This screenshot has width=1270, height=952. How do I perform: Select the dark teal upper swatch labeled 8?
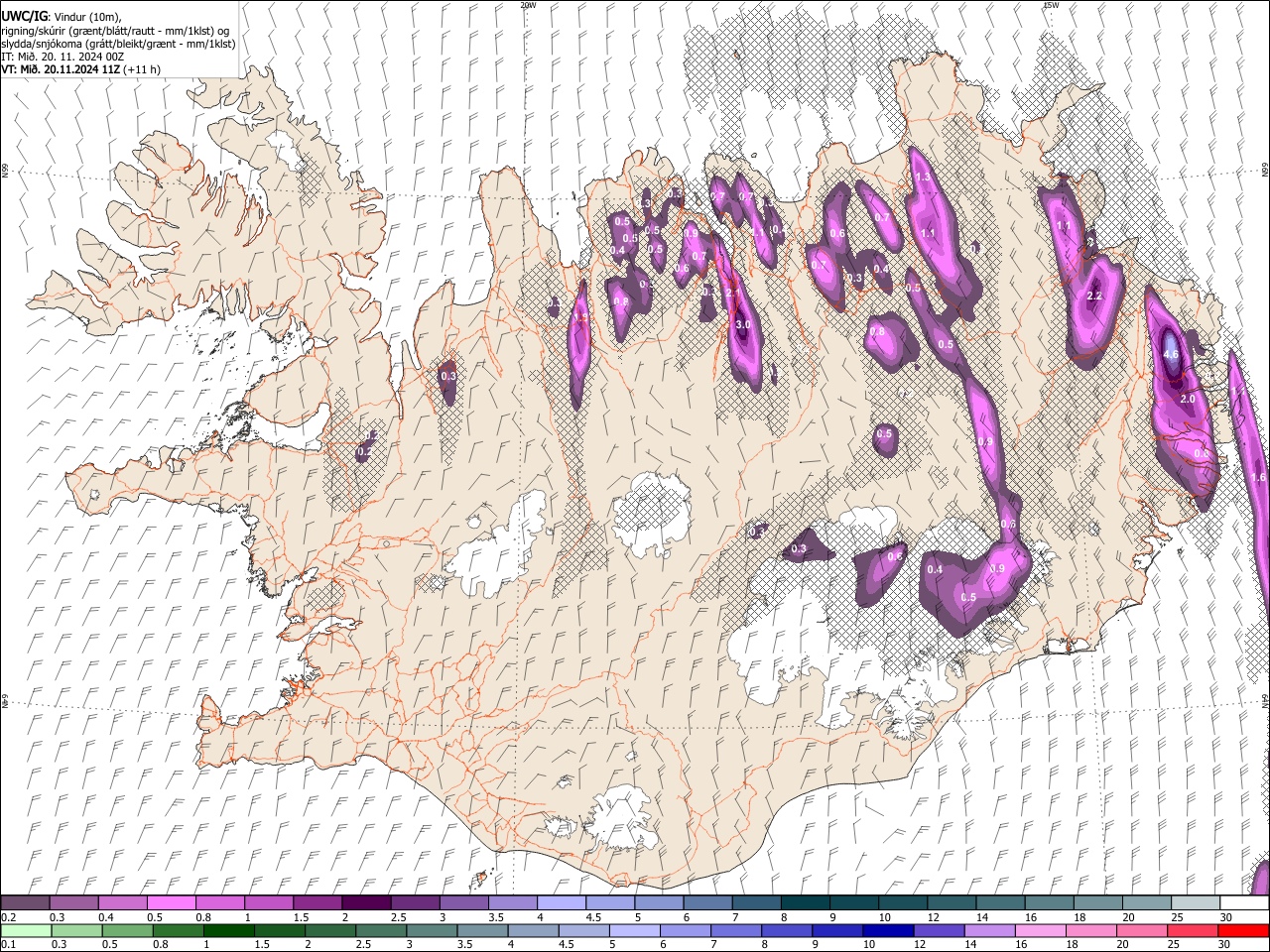point(805,903)
